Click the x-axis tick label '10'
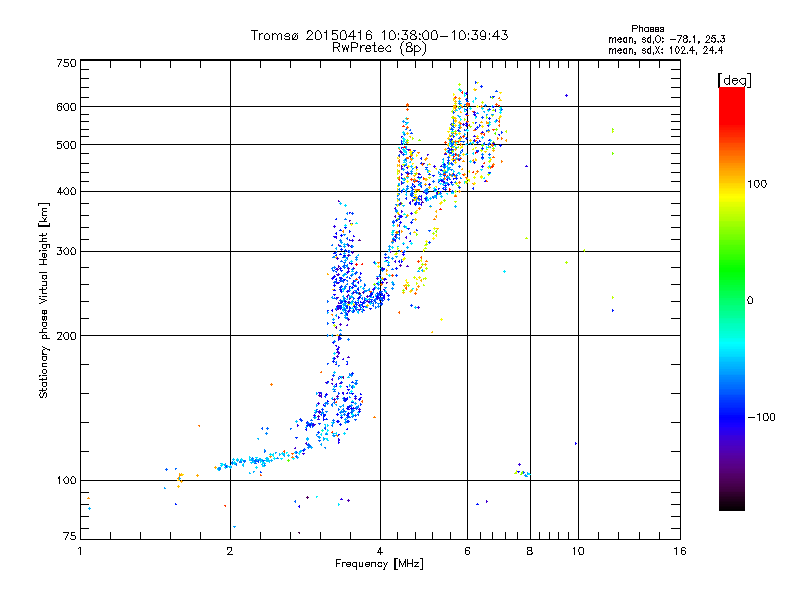 pyautogui.click(x=578, y=551)
